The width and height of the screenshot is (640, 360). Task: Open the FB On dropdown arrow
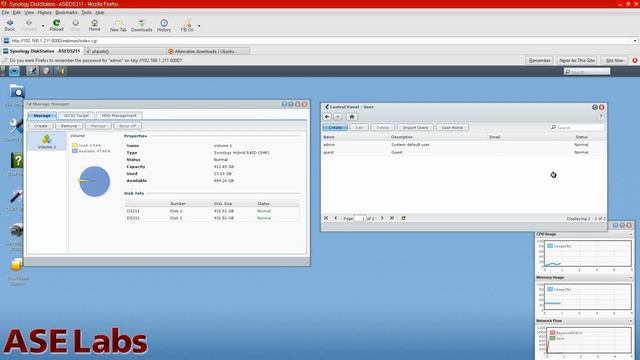point(199,26)
